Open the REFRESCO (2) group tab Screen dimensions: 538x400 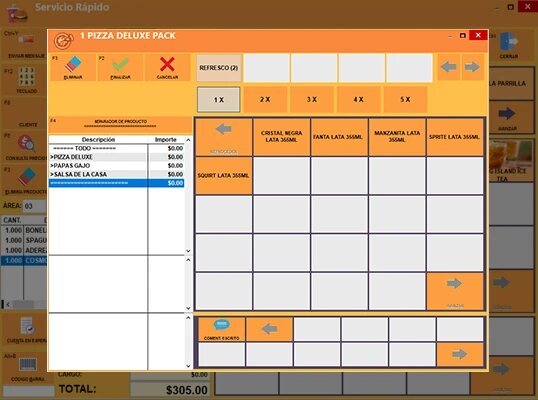pos(219,68)
